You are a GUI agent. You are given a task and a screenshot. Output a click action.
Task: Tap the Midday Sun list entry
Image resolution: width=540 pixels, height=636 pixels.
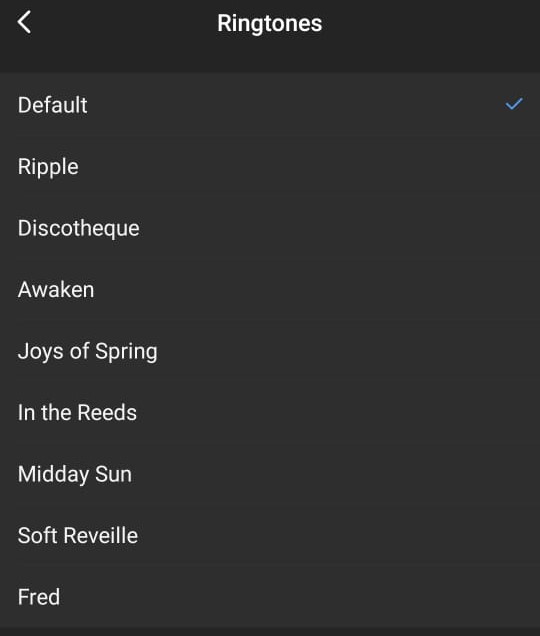coord(270,474)
